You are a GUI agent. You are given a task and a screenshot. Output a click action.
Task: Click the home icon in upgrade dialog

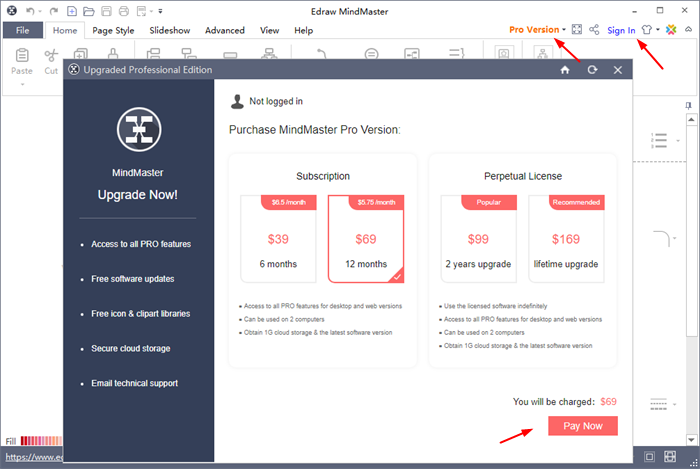pos(565,70)
